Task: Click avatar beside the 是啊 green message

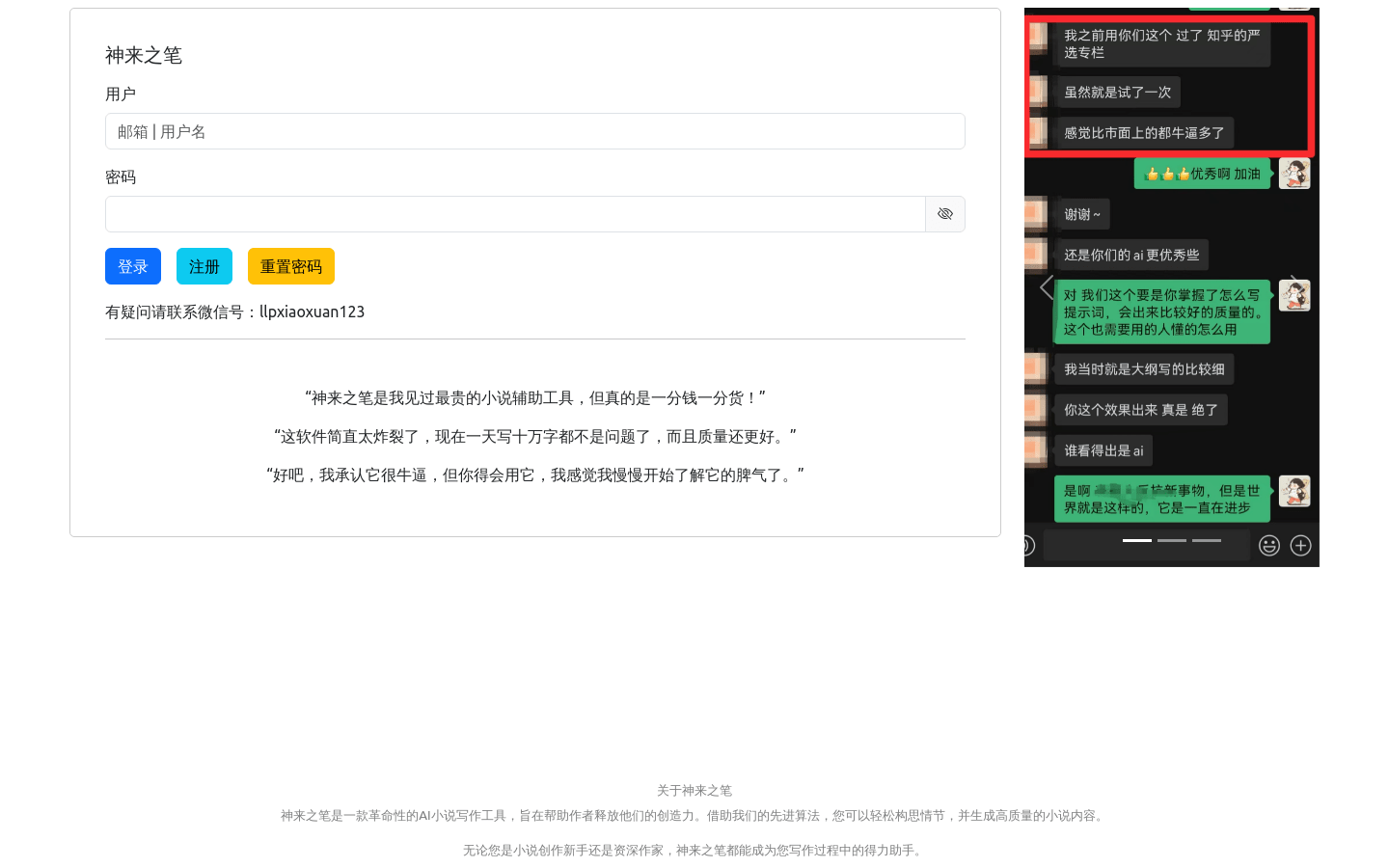Action: coord(1294,491)
